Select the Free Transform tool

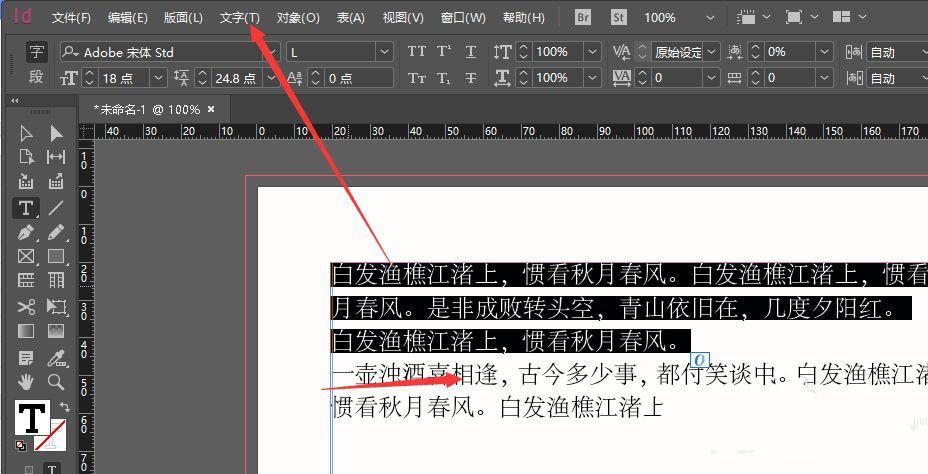(x=56, y=307)
